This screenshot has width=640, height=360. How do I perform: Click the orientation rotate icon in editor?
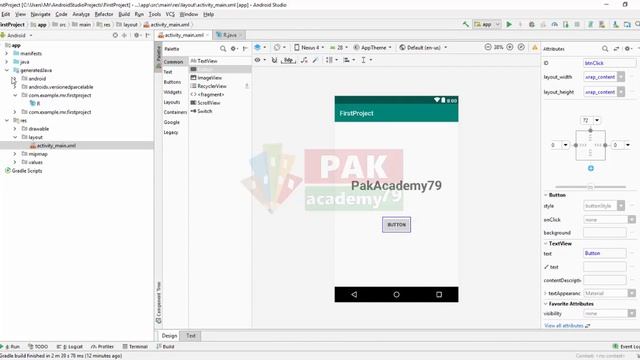pyautogui.click(x=277, y=47)
